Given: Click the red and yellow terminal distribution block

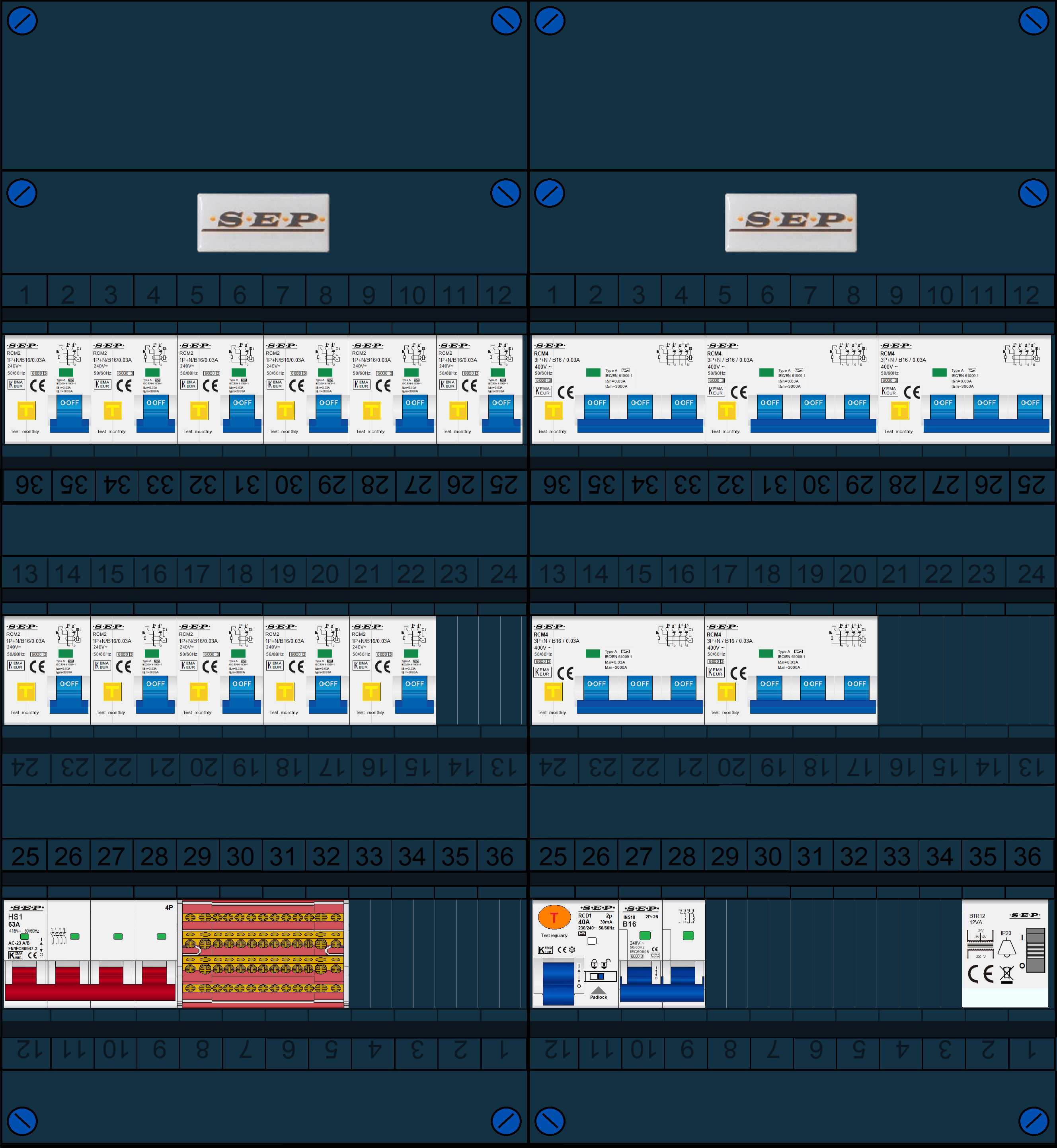Looking at the screenshot, I should point(263,953).
